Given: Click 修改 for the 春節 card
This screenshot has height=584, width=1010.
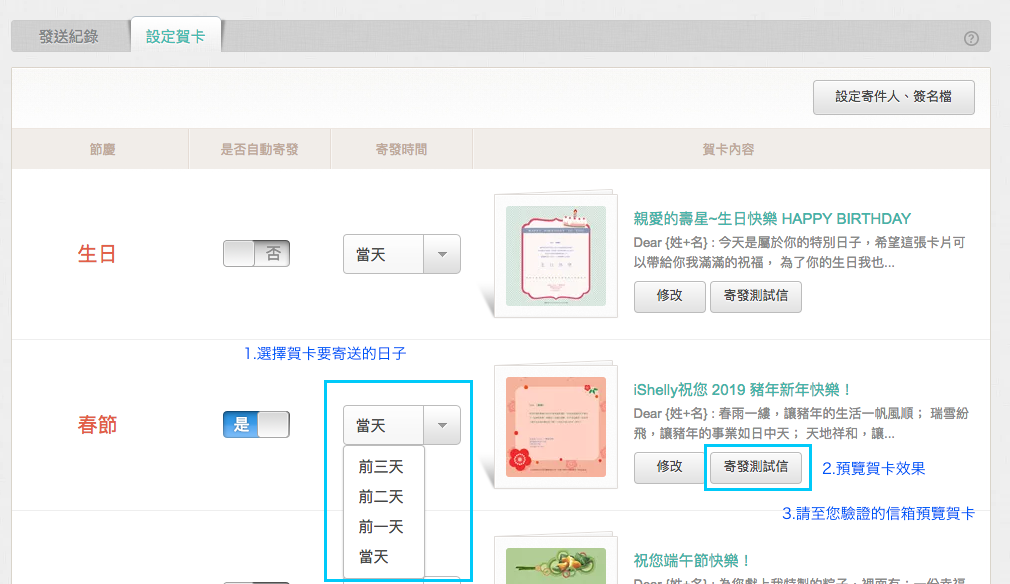Looking at the screenshot, I should click(x=669, y=467).
